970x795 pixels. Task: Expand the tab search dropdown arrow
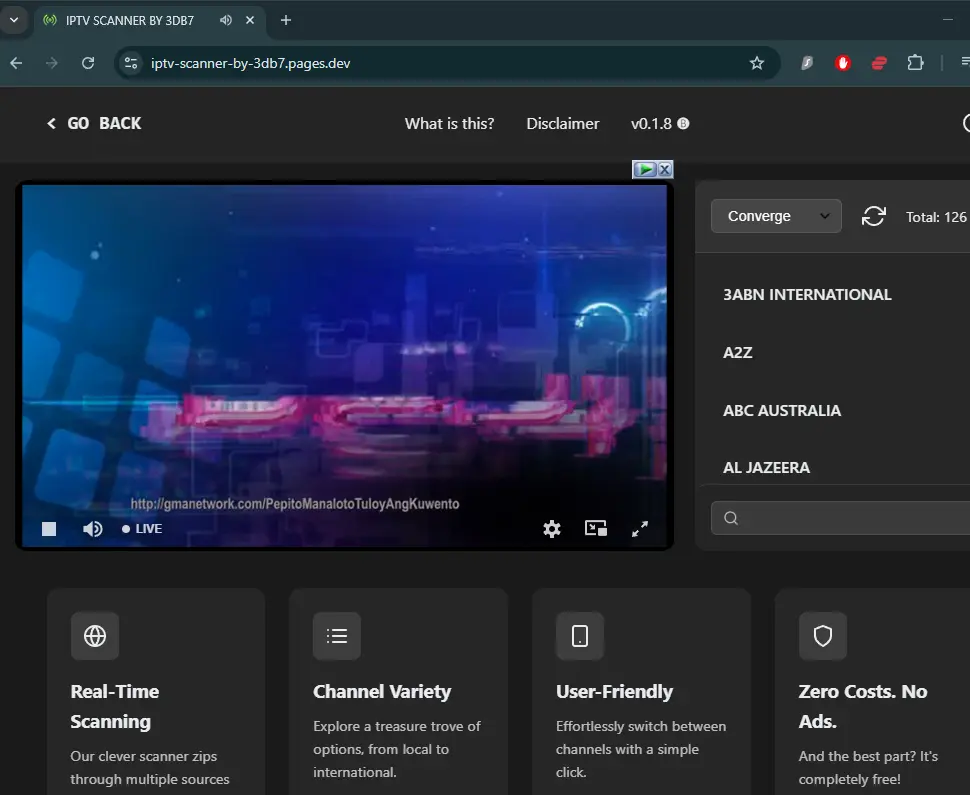coord(14,20)
